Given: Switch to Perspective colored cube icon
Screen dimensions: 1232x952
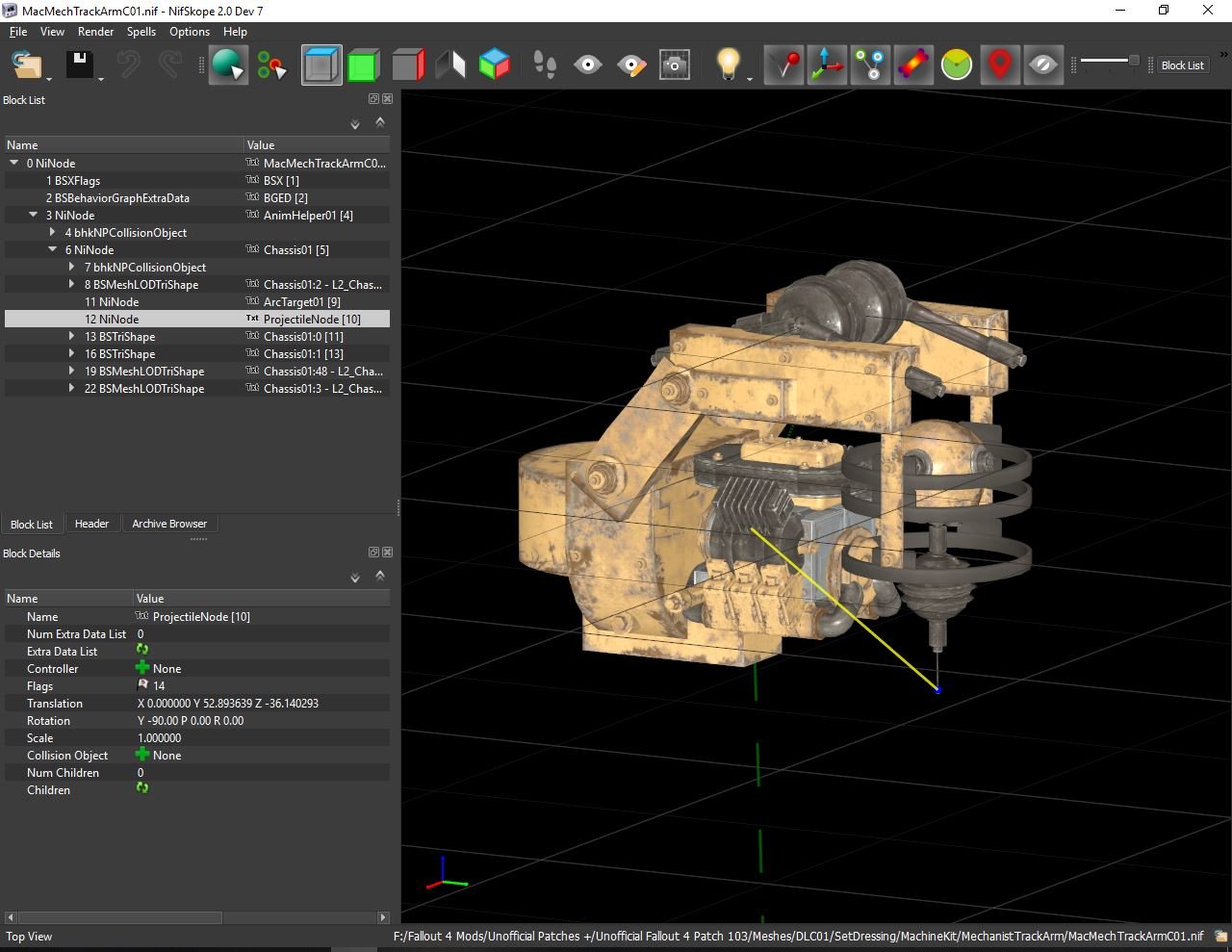Looking at the screenshot, I should coord(494,64).
